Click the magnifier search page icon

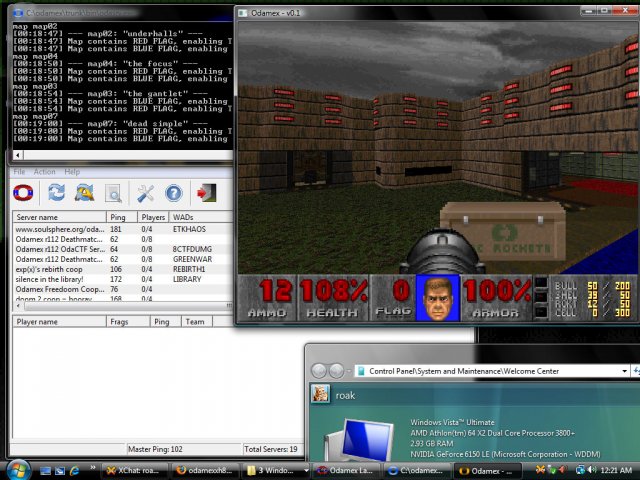coord(113,193)
